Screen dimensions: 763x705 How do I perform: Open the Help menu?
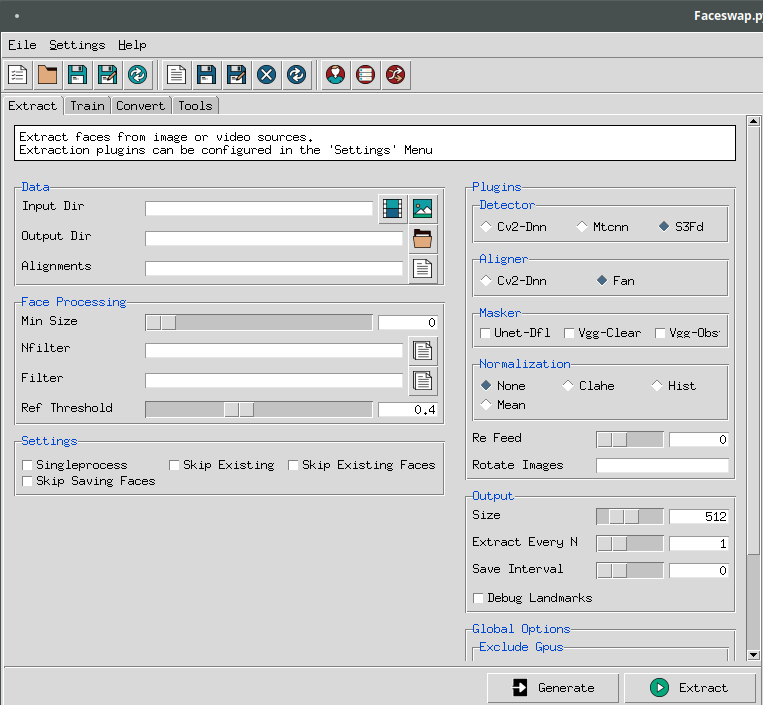click(132, 45)
